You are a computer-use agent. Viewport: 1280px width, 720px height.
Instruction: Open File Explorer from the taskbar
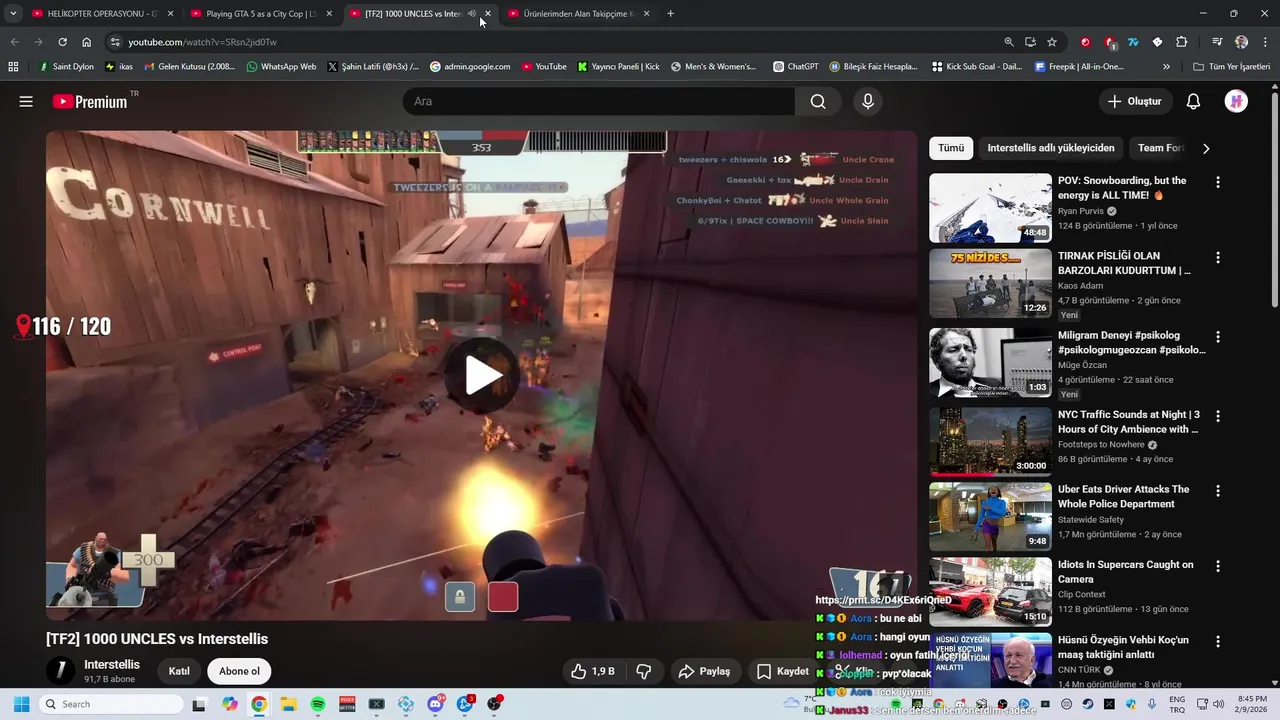288,704
